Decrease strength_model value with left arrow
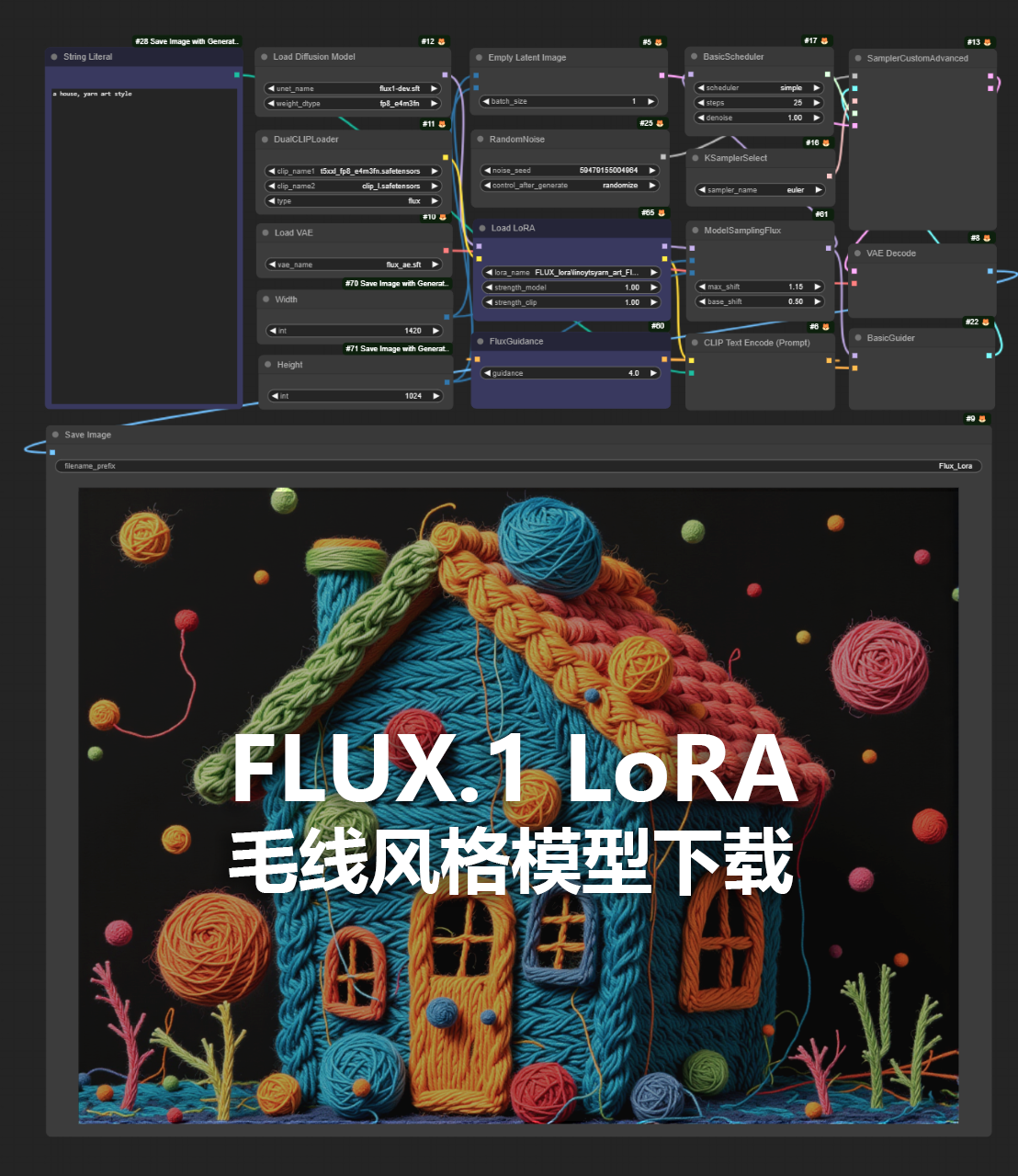The image size is (1018, 1176). 489,288
